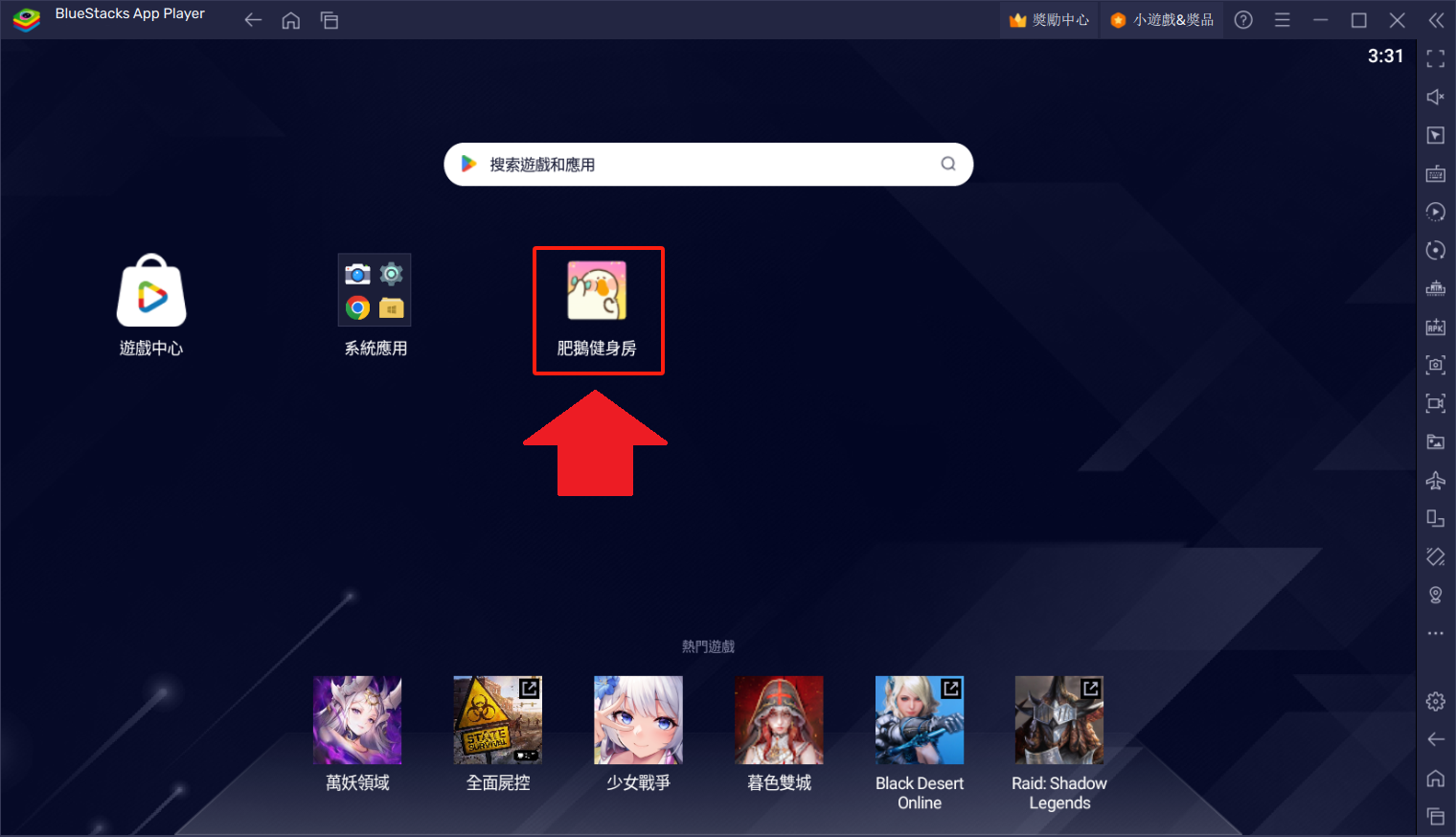This screenshot has width=1456, height=837.
Task: Click the shake device sidebar icon
Action: pyautogui.click(x=1435, y=556)
